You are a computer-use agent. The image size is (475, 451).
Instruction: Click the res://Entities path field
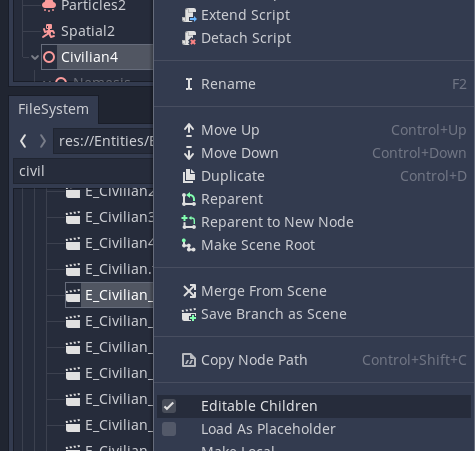(x=103, y=141)
